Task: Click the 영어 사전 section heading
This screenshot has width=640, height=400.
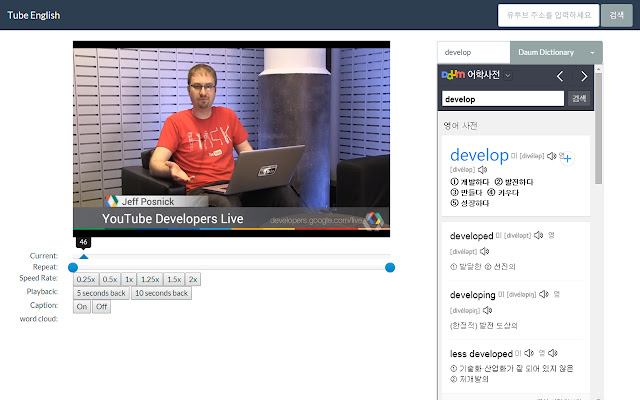Action: pos(460,125)
